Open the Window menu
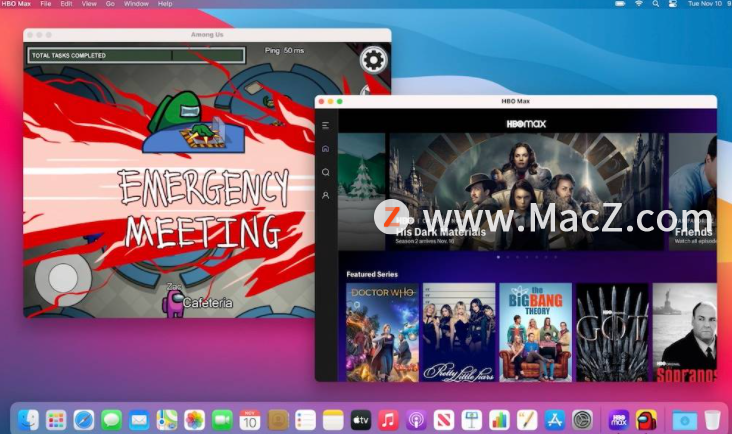This screenshot has height=434, width=732. coord(136,4)
